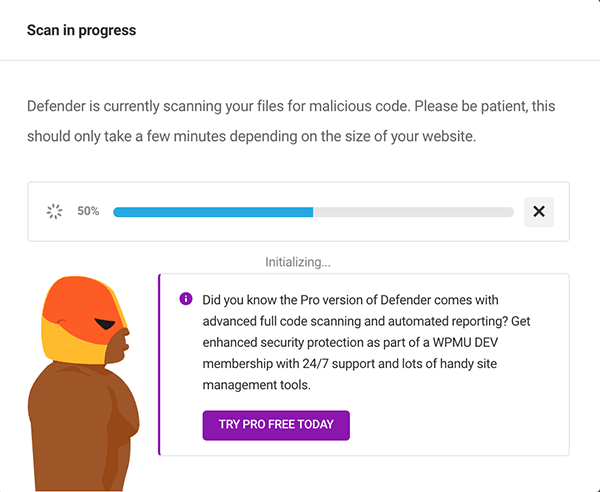The height and width of the screenshot is (492, 600).
Task: Click the "Scan in progress" heading
Action: pyautogui.click(x=81, y=30)
